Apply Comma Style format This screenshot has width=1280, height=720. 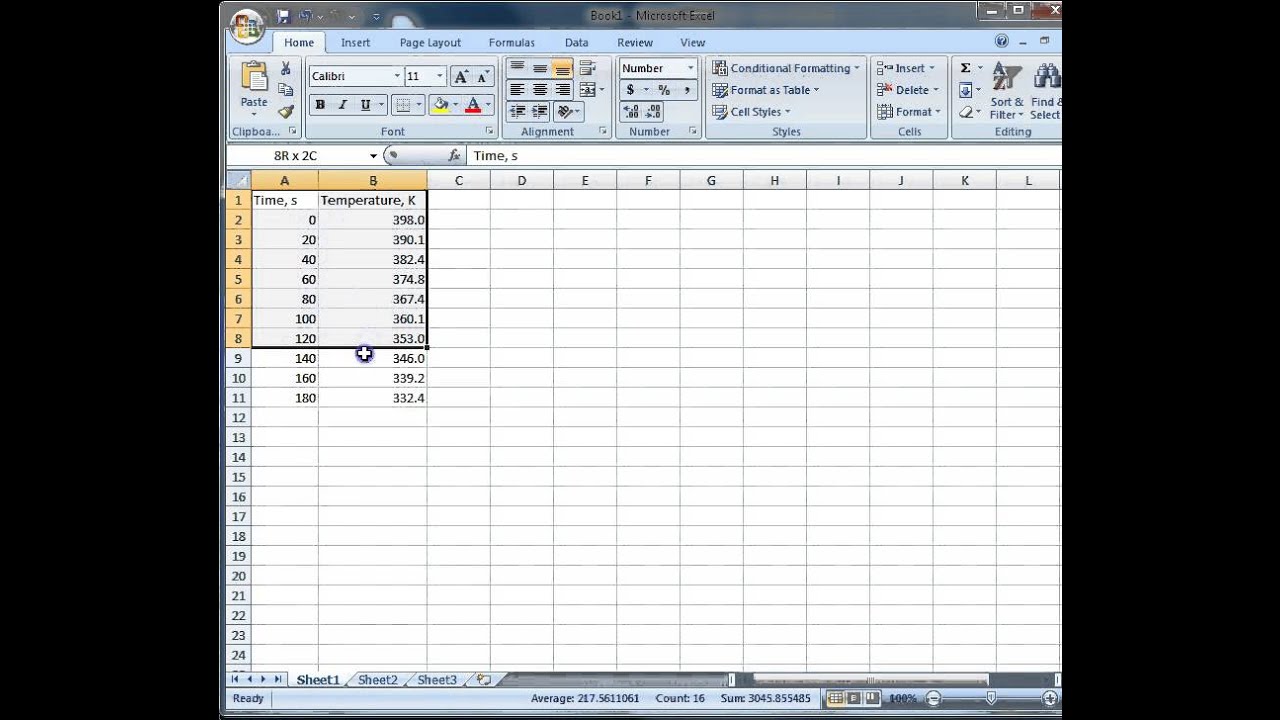[x=687, y=90]
